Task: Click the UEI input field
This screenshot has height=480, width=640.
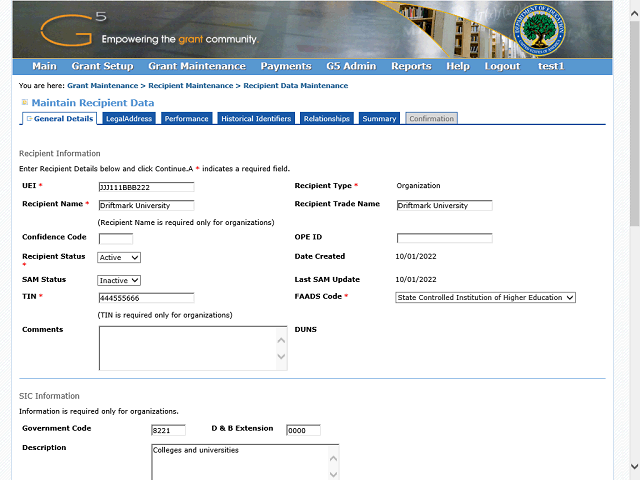Action: click(147, 187)
